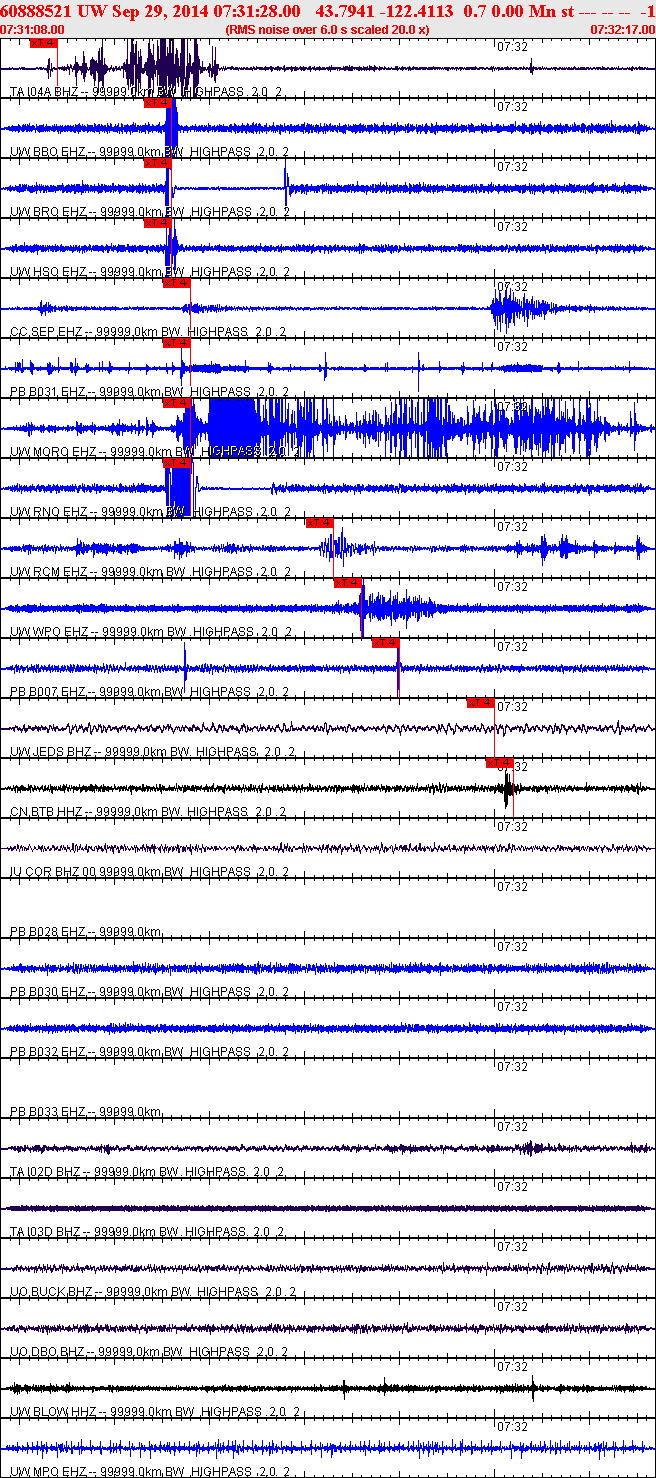Click the red pick flag on PB B007 trace

385,643
